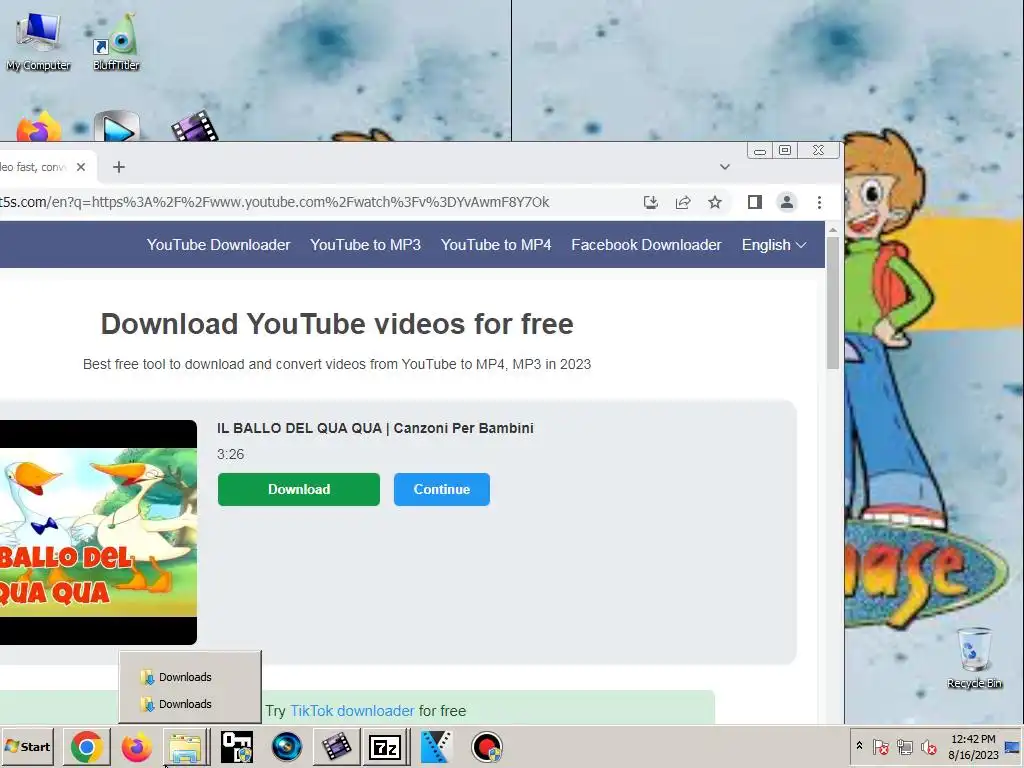1024x768 pixels.
Task: Show hidden system tray icons
Action: (859, 746)
